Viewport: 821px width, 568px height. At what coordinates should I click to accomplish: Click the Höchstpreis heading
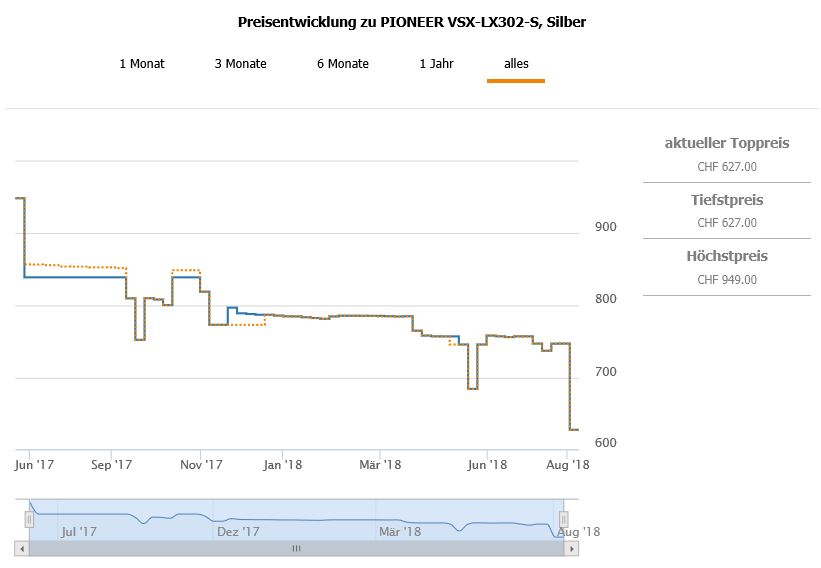point(727,256)
